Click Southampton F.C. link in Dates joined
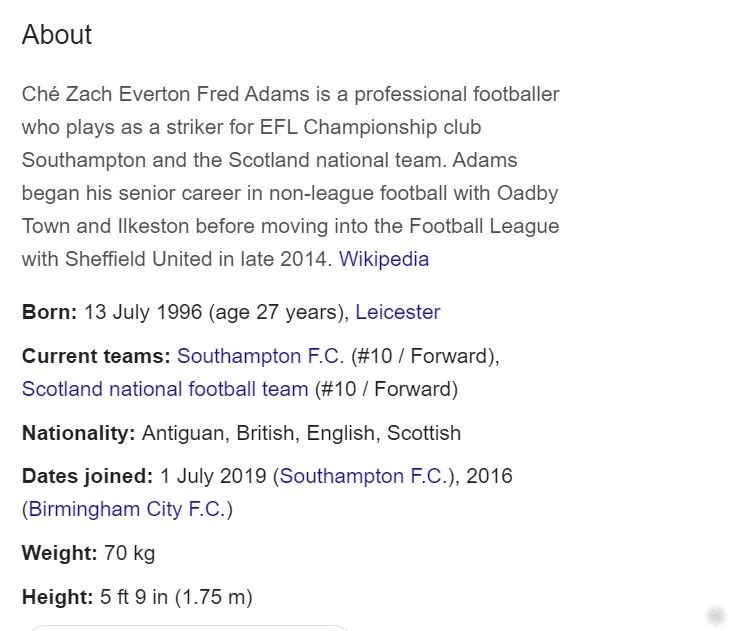Screen dimensions: 729x631 362,476
